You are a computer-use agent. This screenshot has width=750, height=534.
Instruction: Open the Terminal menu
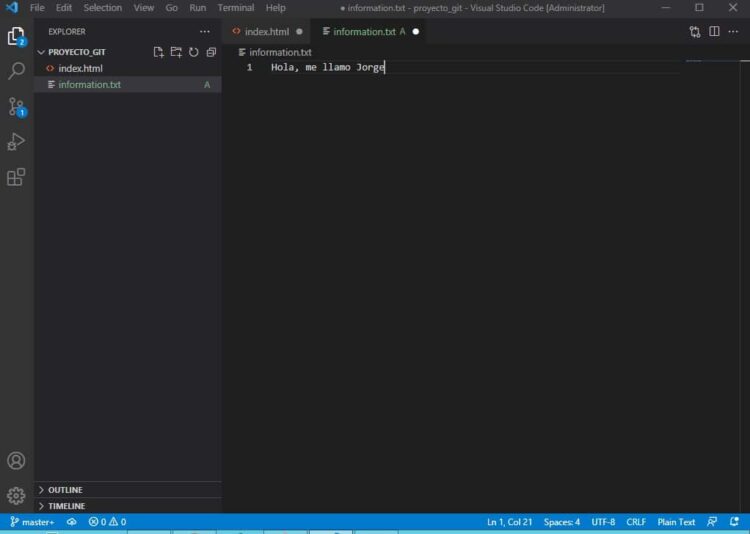[236, 8]
